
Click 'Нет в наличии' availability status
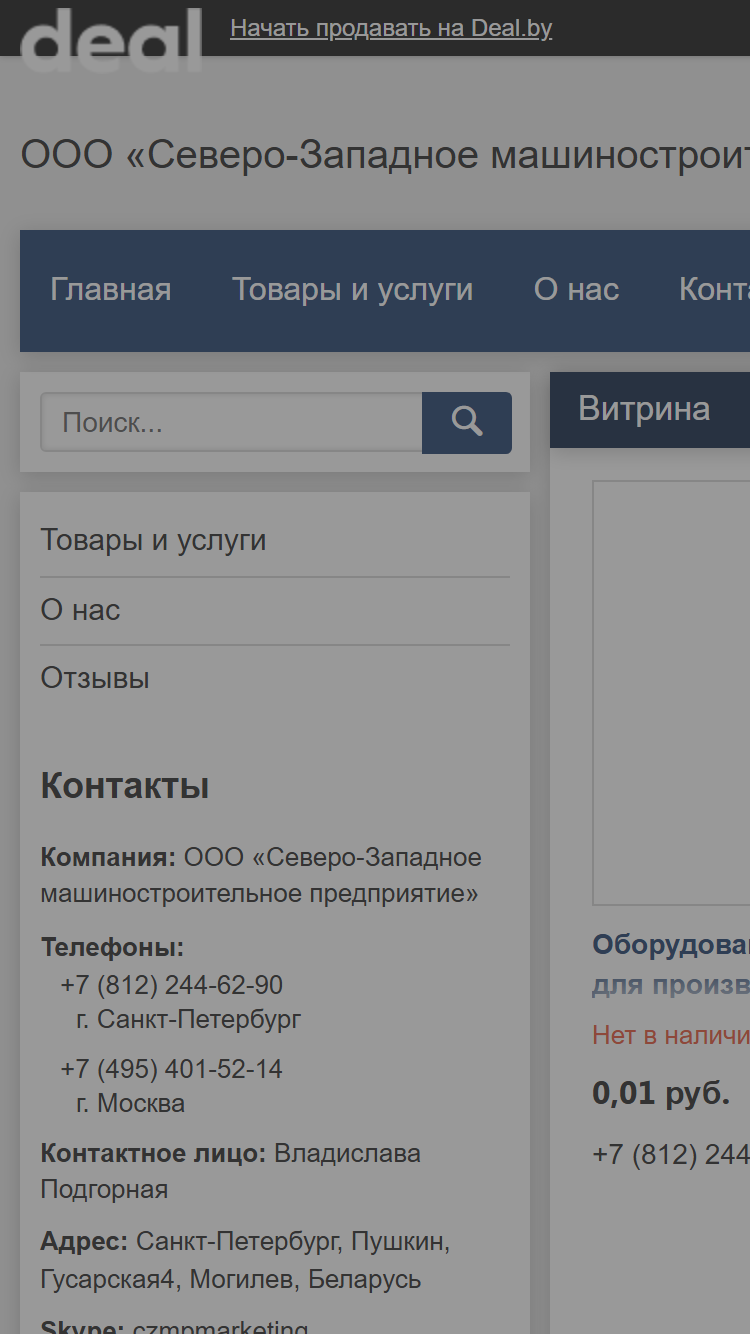pos(671,1035)
